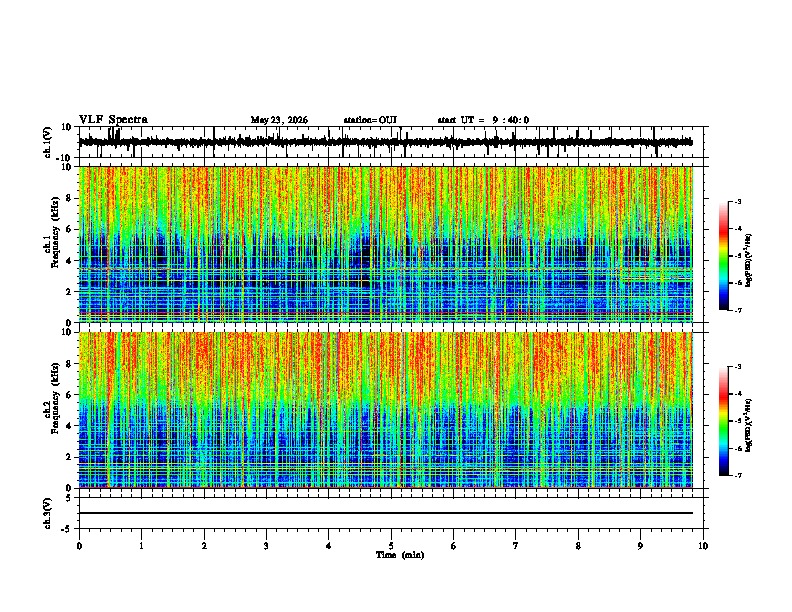792x612 pixels.
Task: Click the ch.1 voltage waveform trace
Action: (386, 142)
